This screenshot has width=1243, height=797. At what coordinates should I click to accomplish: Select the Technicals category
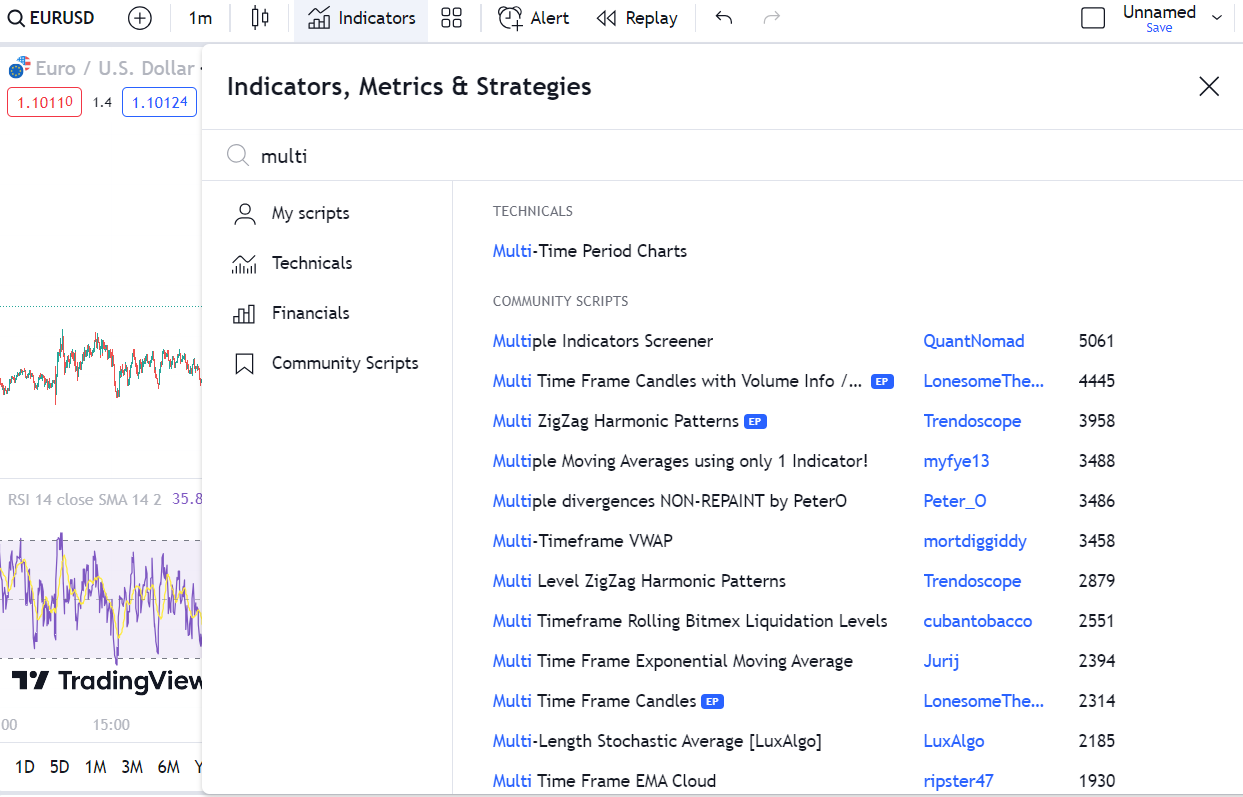tap(327, 263)
